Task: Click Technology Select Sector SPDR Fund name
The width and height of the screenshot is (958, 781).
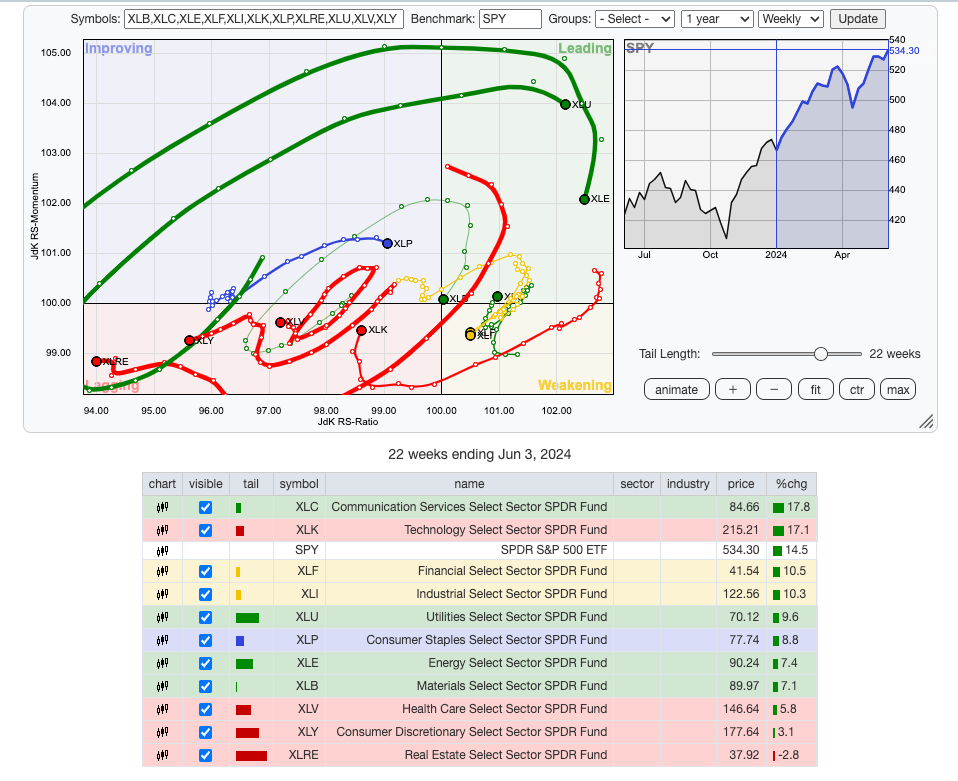Action: click(506, 530)
